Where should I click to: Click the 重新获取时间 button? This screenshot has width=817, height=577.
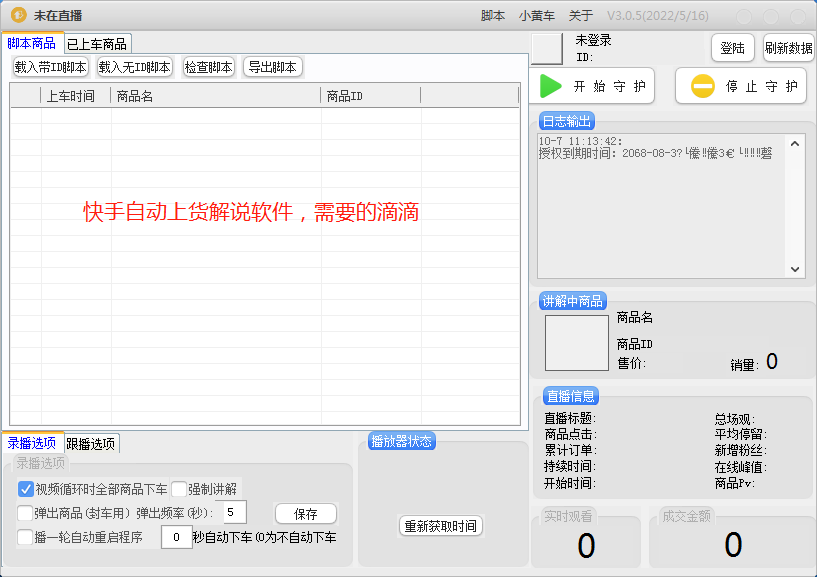441,526
